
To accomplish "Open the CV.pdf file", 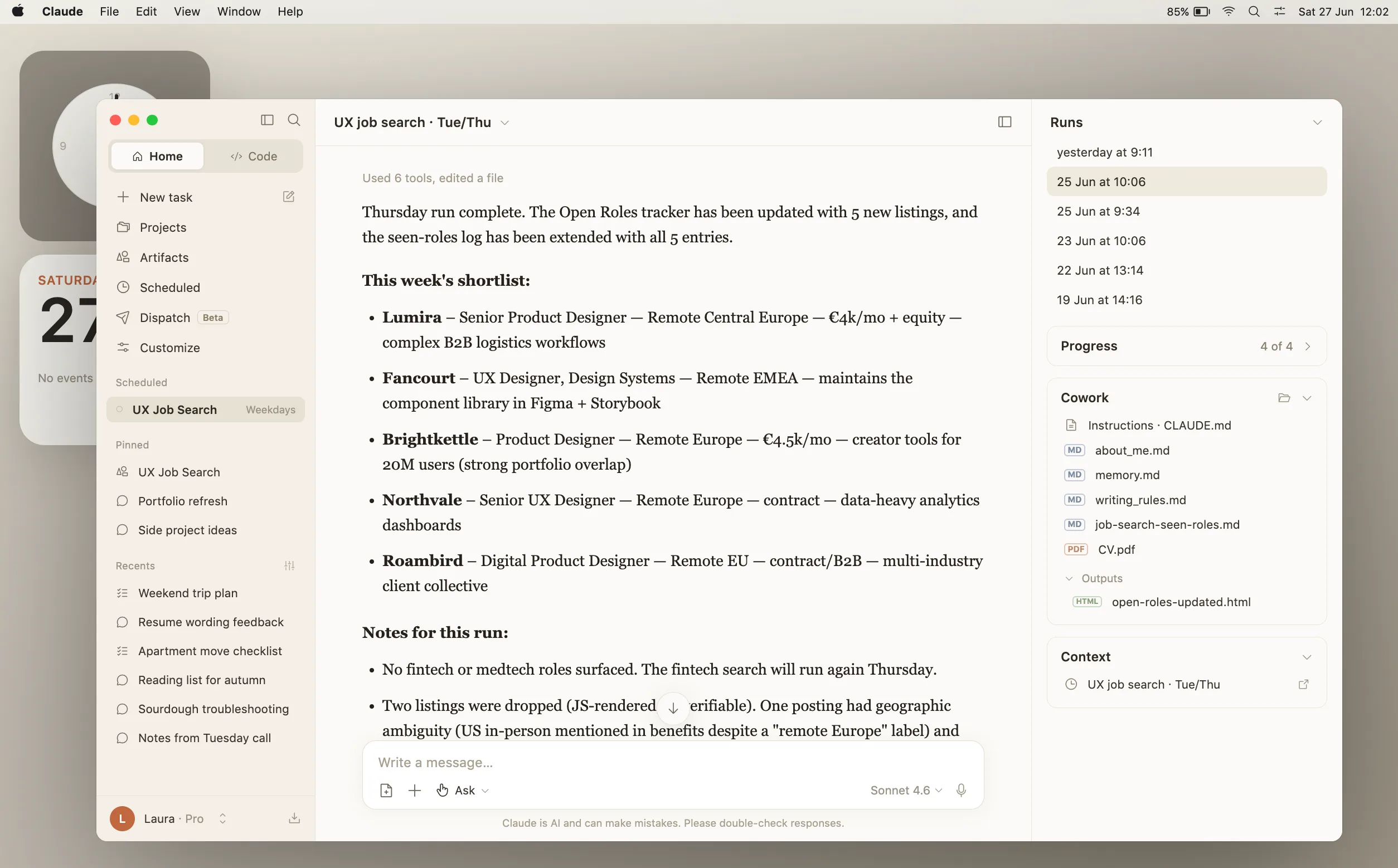I will (x=1187, y=549).
